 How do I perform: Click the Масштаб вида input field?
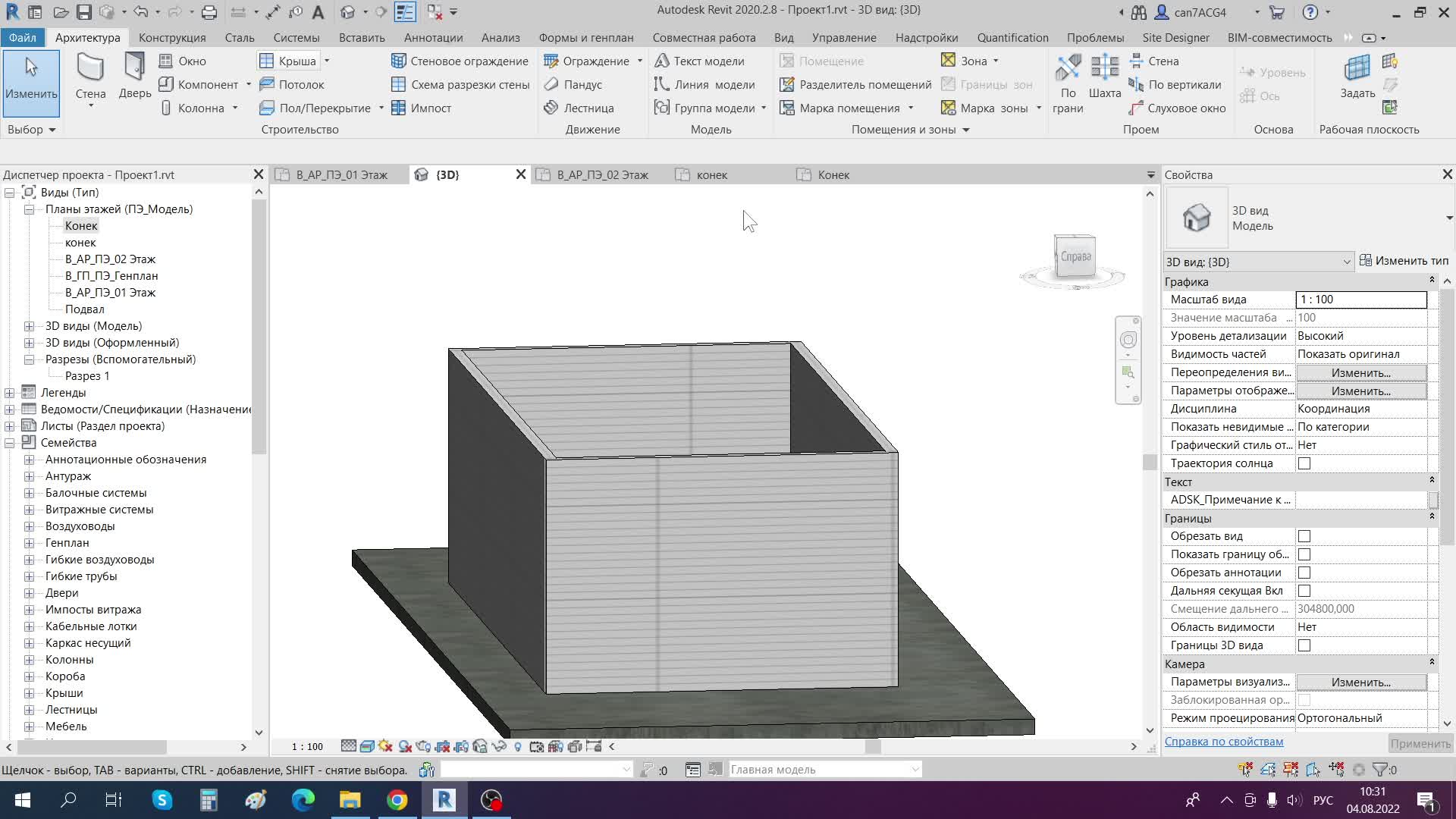click(x=1361, y=300)
